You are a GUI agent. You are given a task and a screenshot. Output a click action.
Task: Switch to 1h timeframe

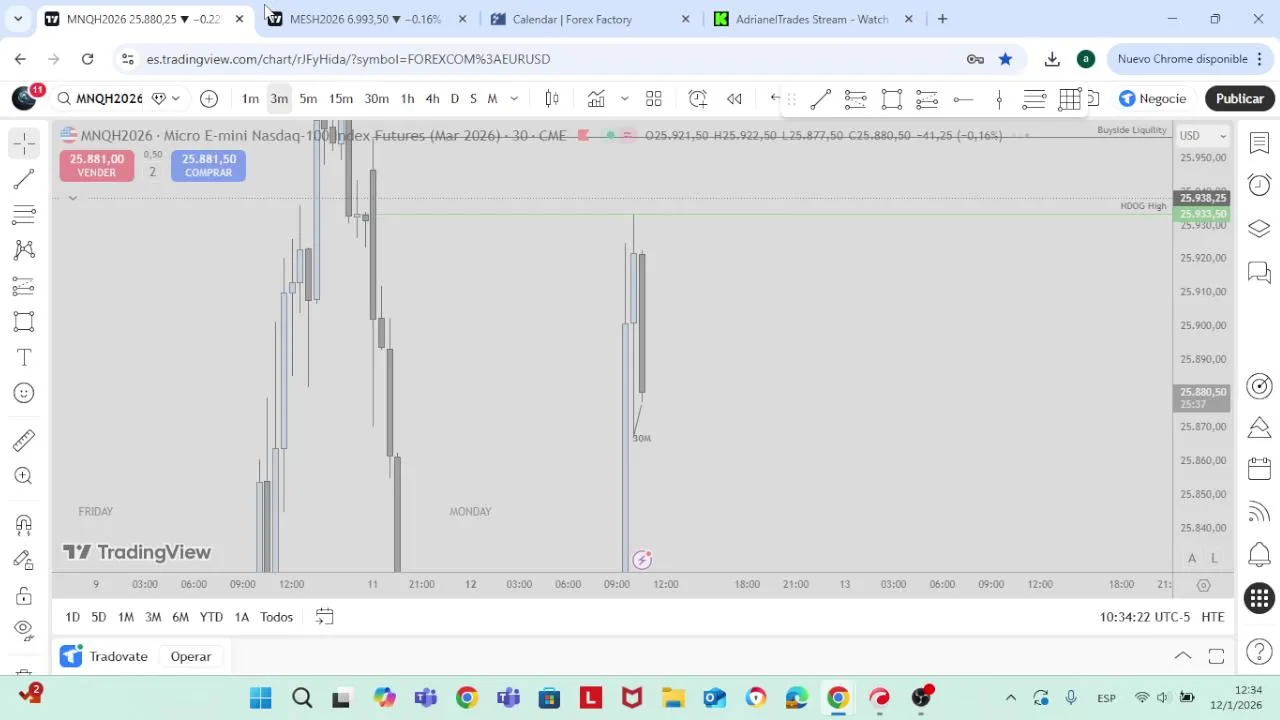(x=407, y=98)
